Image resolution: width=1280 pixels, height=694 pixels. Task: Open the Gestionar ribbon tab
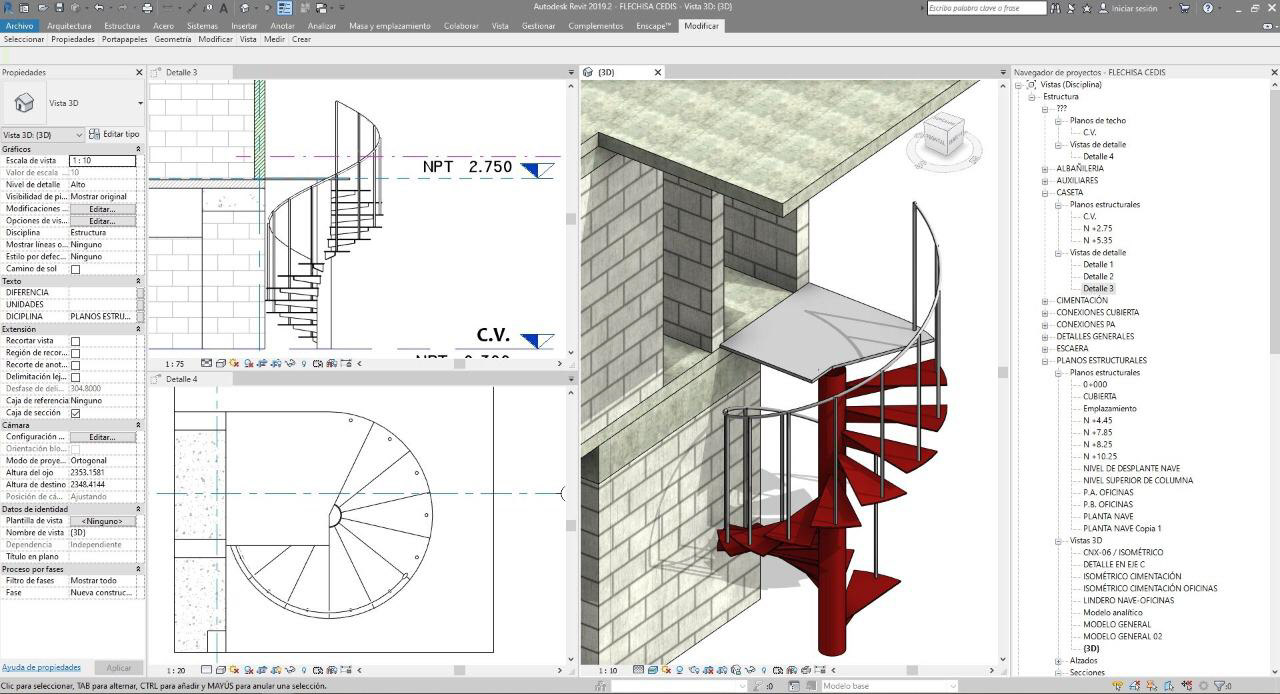pyautogui.click(x=538, y=26)
